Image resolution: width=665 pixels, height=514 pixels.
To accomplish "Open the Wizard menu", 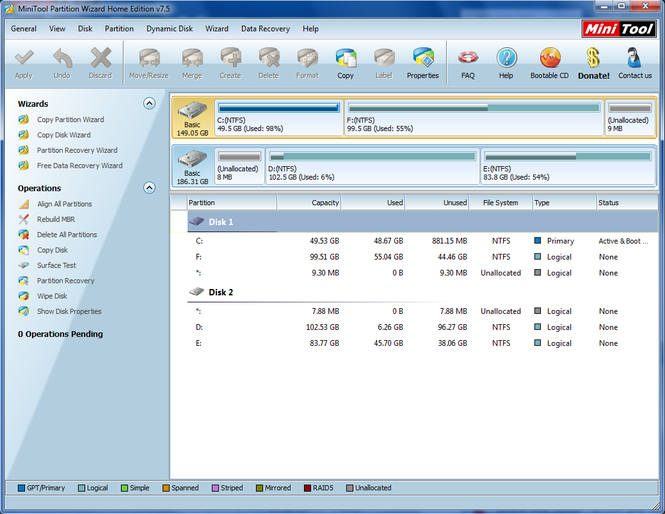I will click(x=217, y=29).
